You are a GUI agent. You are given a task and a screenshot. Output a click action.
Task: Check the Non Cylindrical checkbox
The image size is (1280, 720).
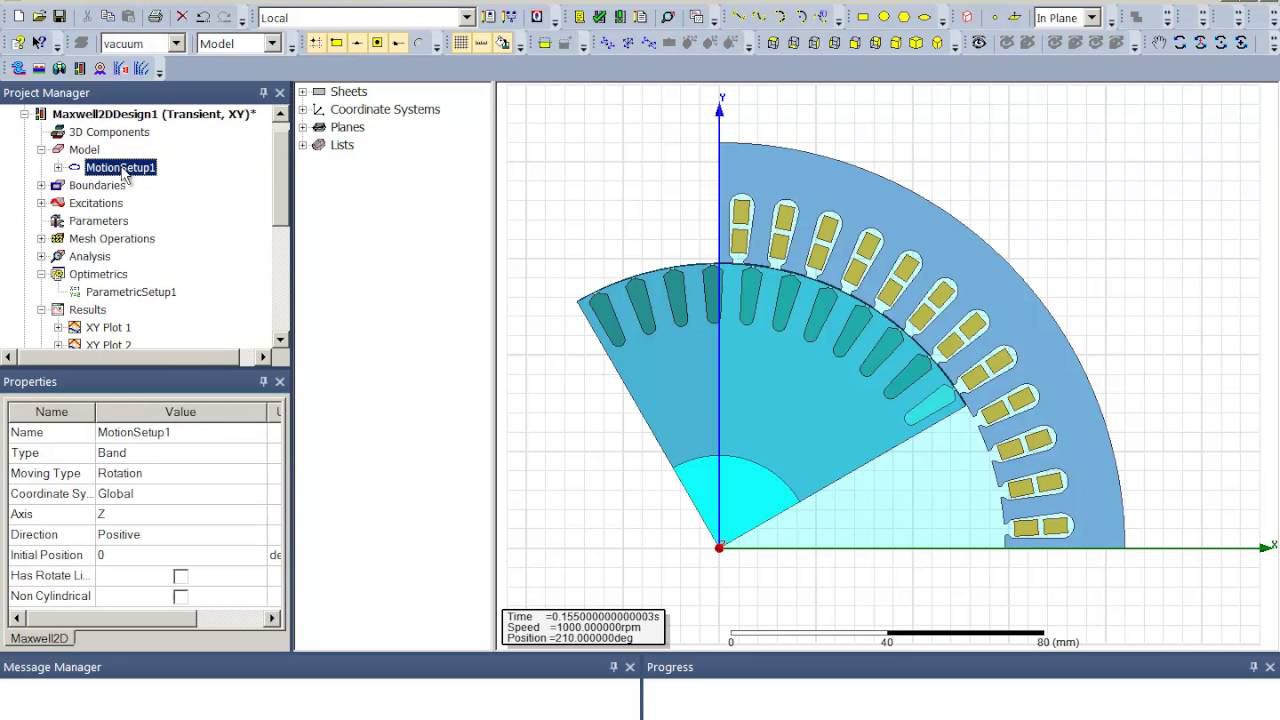180,597
